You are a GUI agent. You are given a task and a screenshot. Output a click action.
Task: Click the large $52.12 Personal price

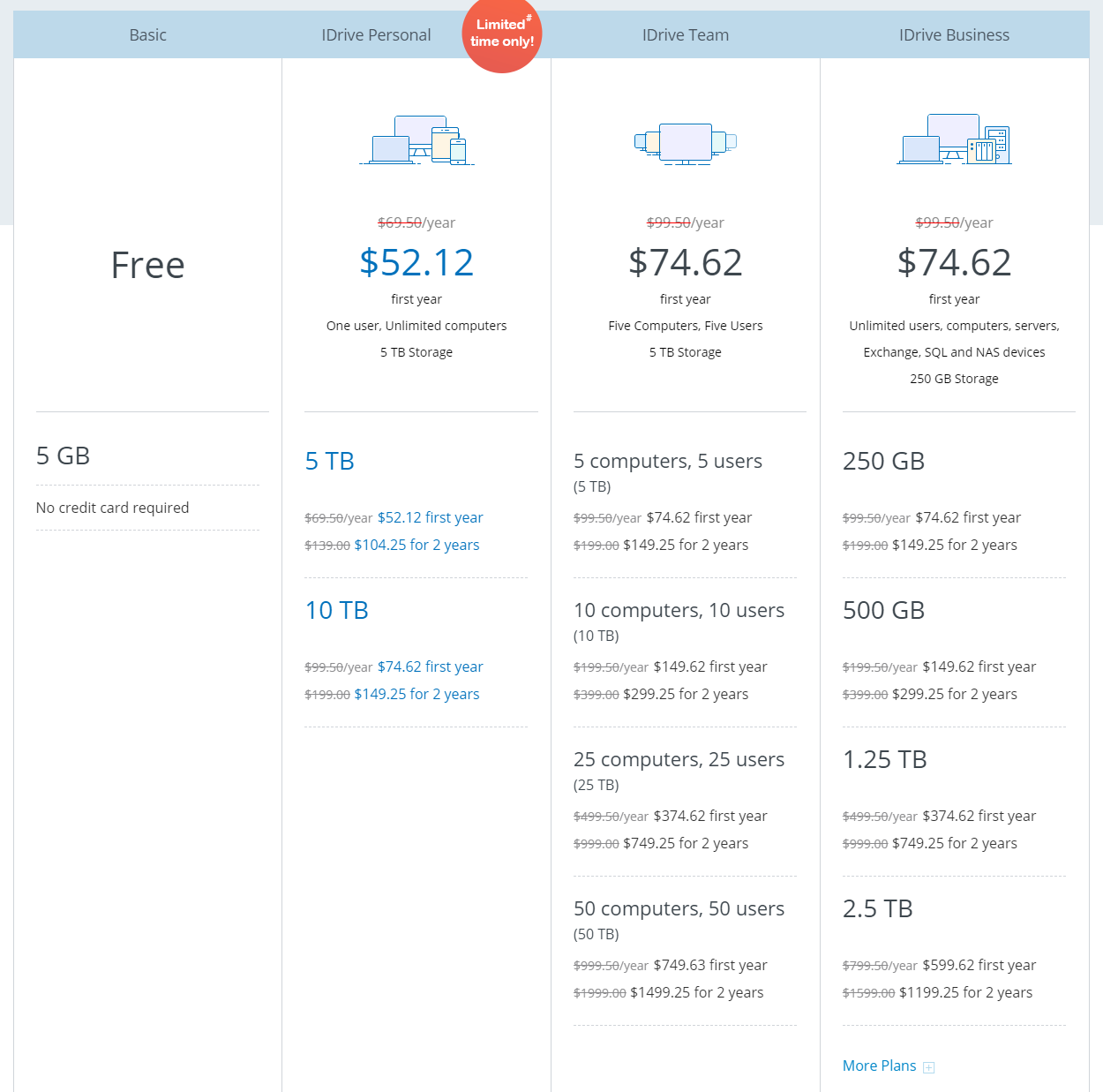click(416, 262)
